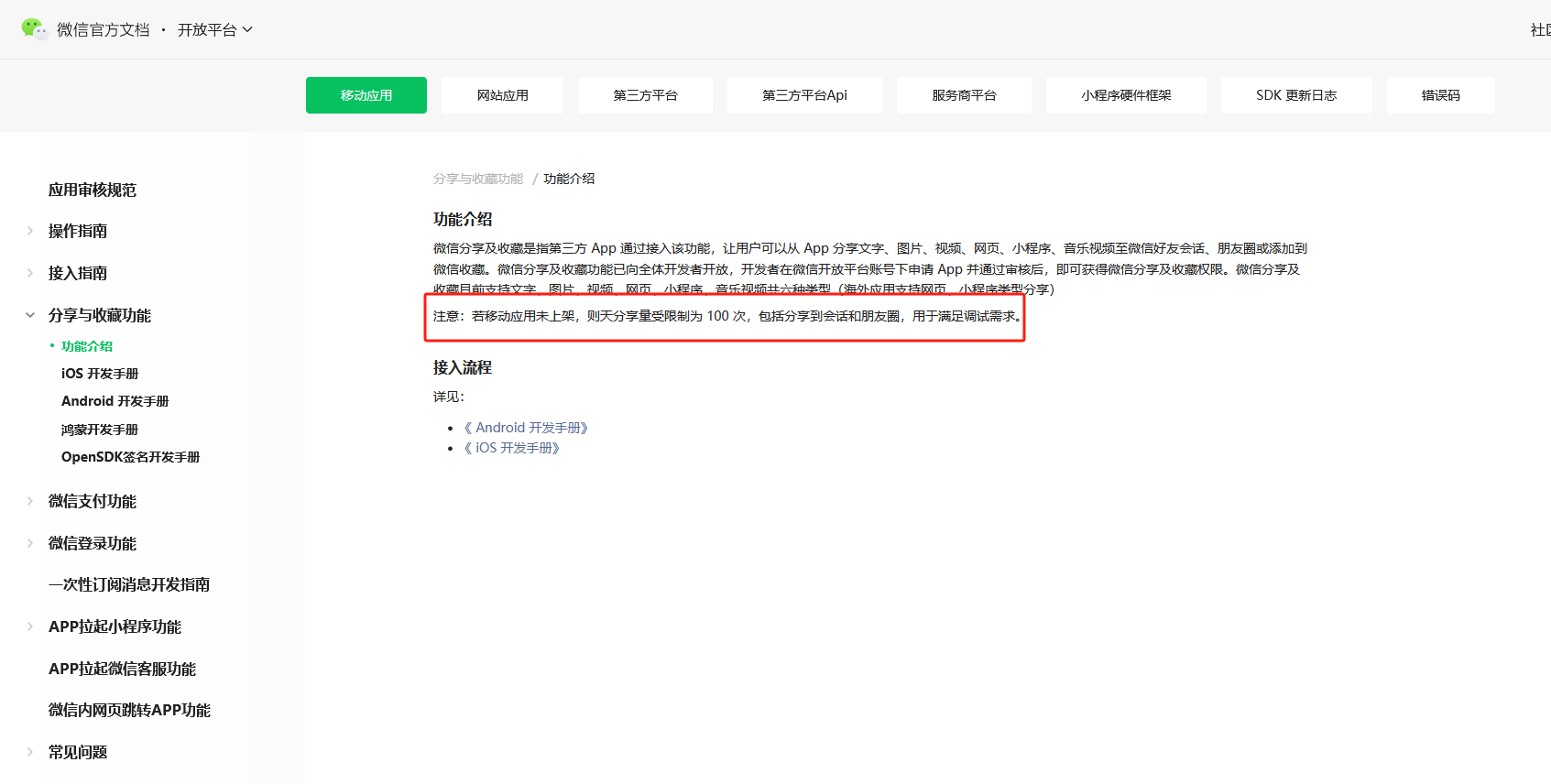Switch to the 第三方平台 tab

[645, 95]
